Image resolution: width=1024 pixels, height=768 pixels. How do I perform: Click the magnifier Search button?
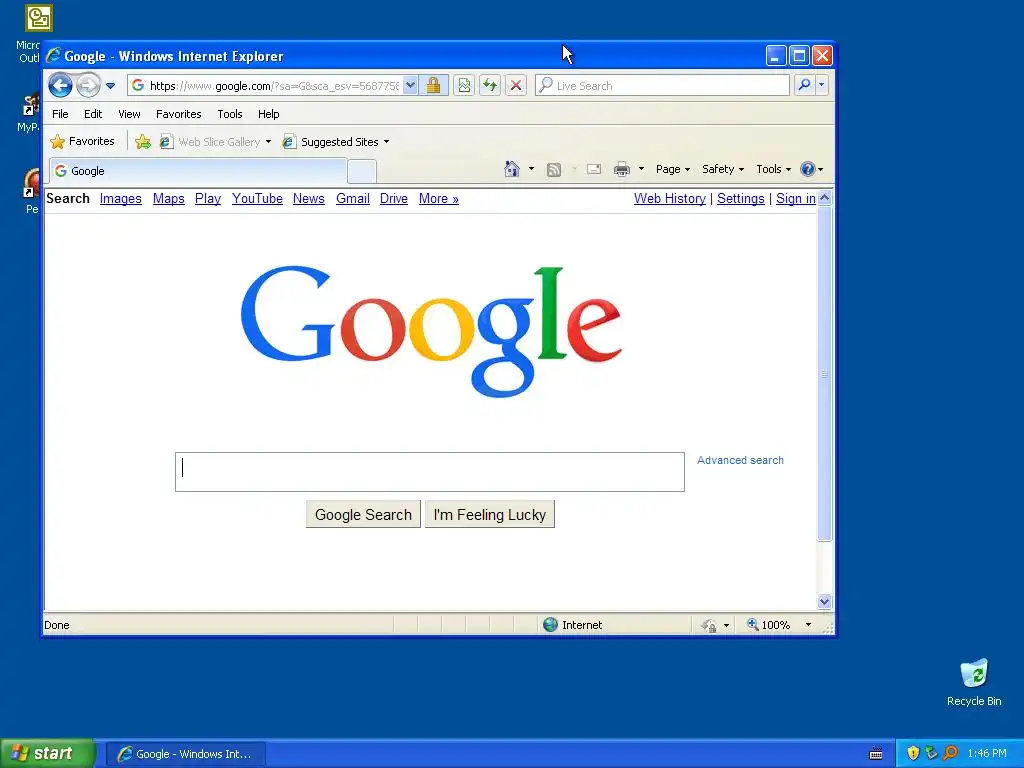[805, 86]
